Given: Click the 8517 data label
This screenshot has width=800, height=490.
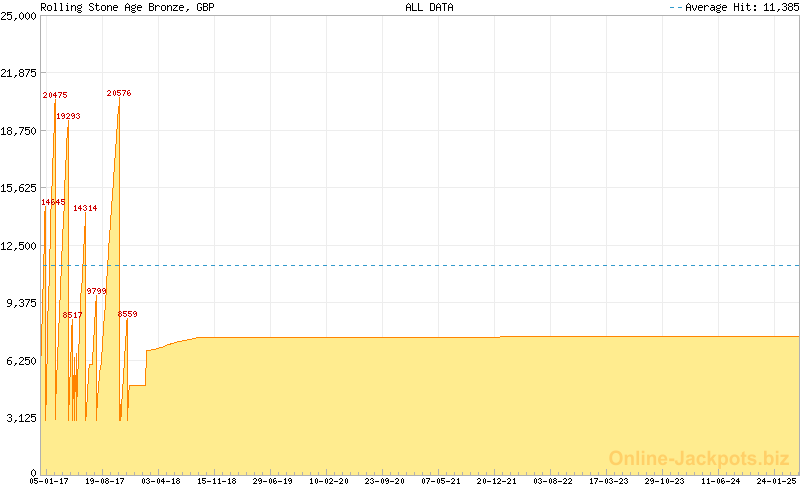Looking at the screenshot, I should pos(72,315).
